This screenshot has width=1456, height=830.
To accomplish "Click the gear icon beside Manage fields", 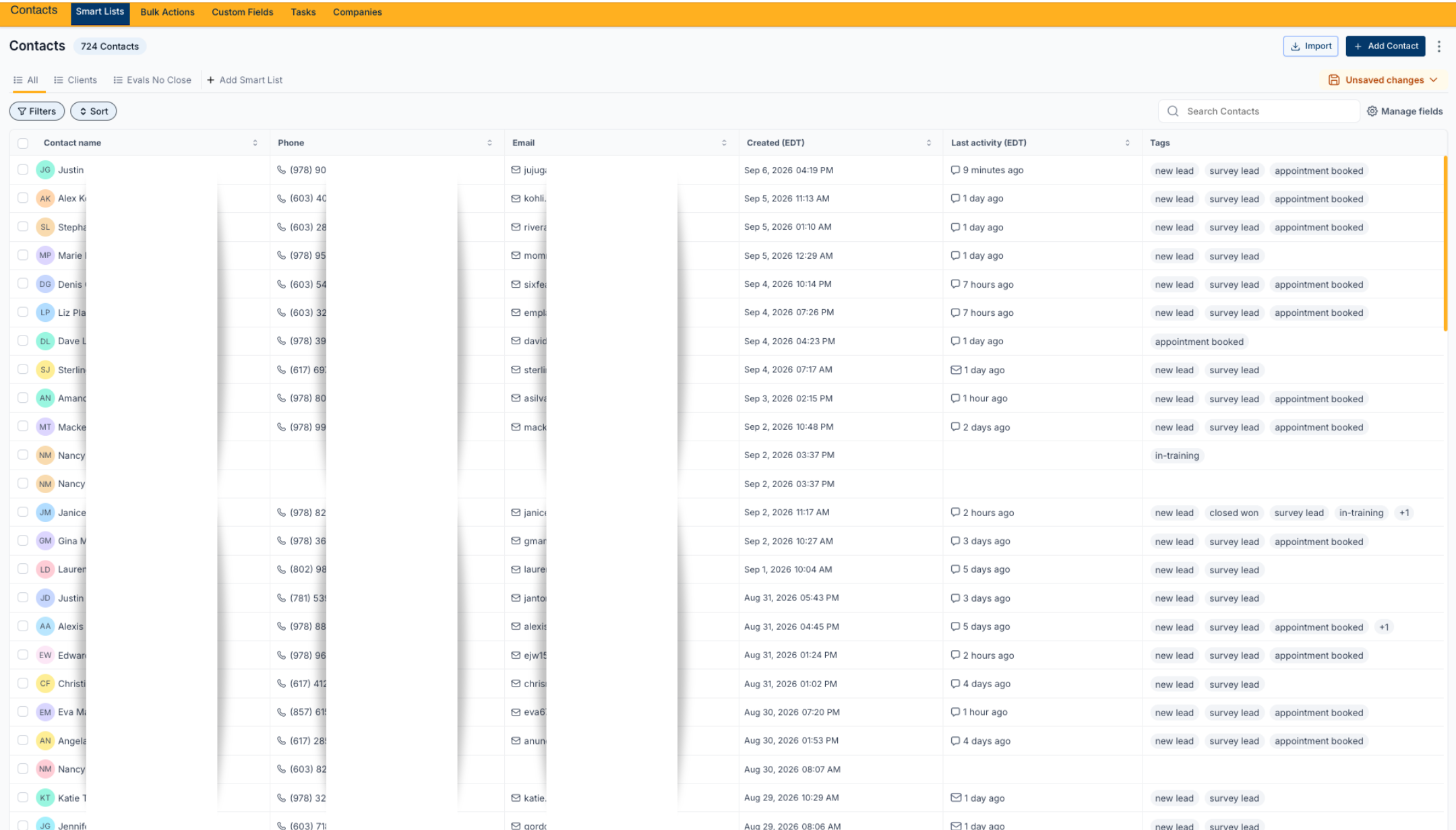I will 1372,111.
